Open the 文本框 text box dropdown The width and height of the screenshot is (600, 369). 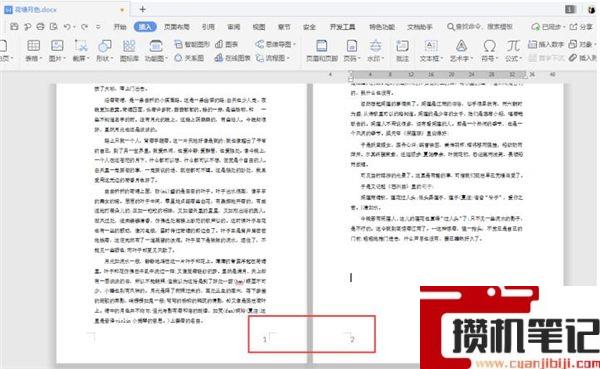(431, 51)
